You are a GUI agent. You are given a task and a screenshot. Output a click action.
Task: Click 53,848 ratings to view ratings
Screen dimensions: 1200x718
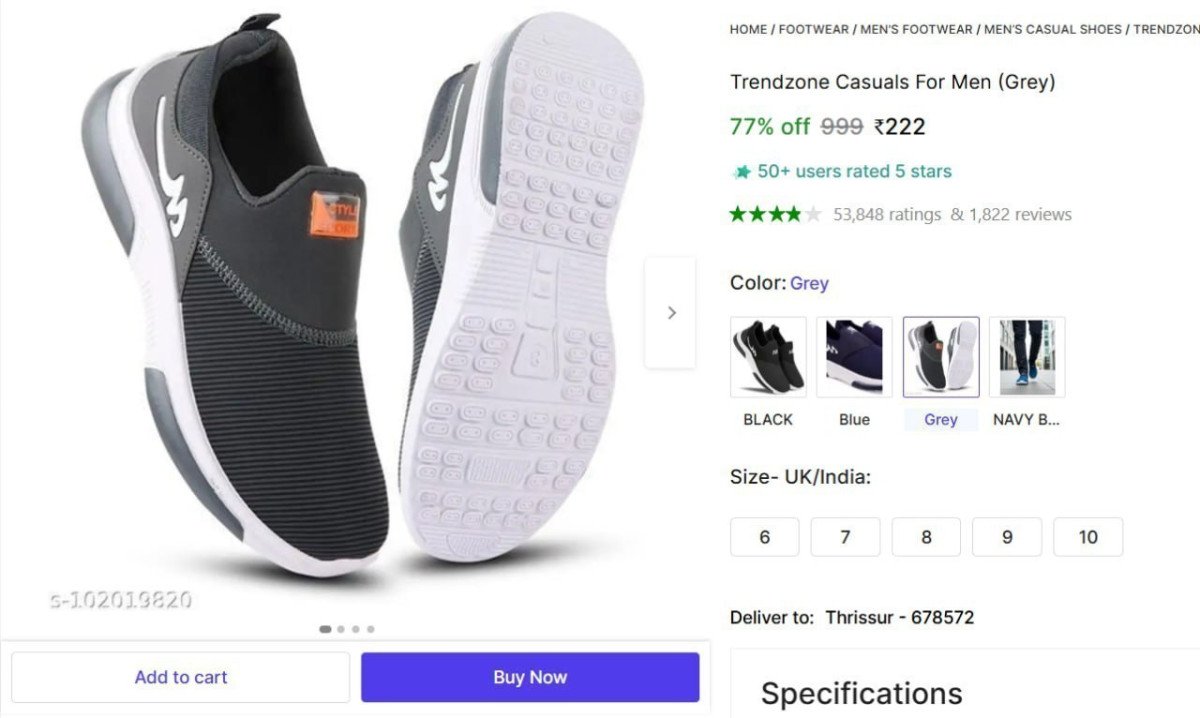(x=886, y=214)
